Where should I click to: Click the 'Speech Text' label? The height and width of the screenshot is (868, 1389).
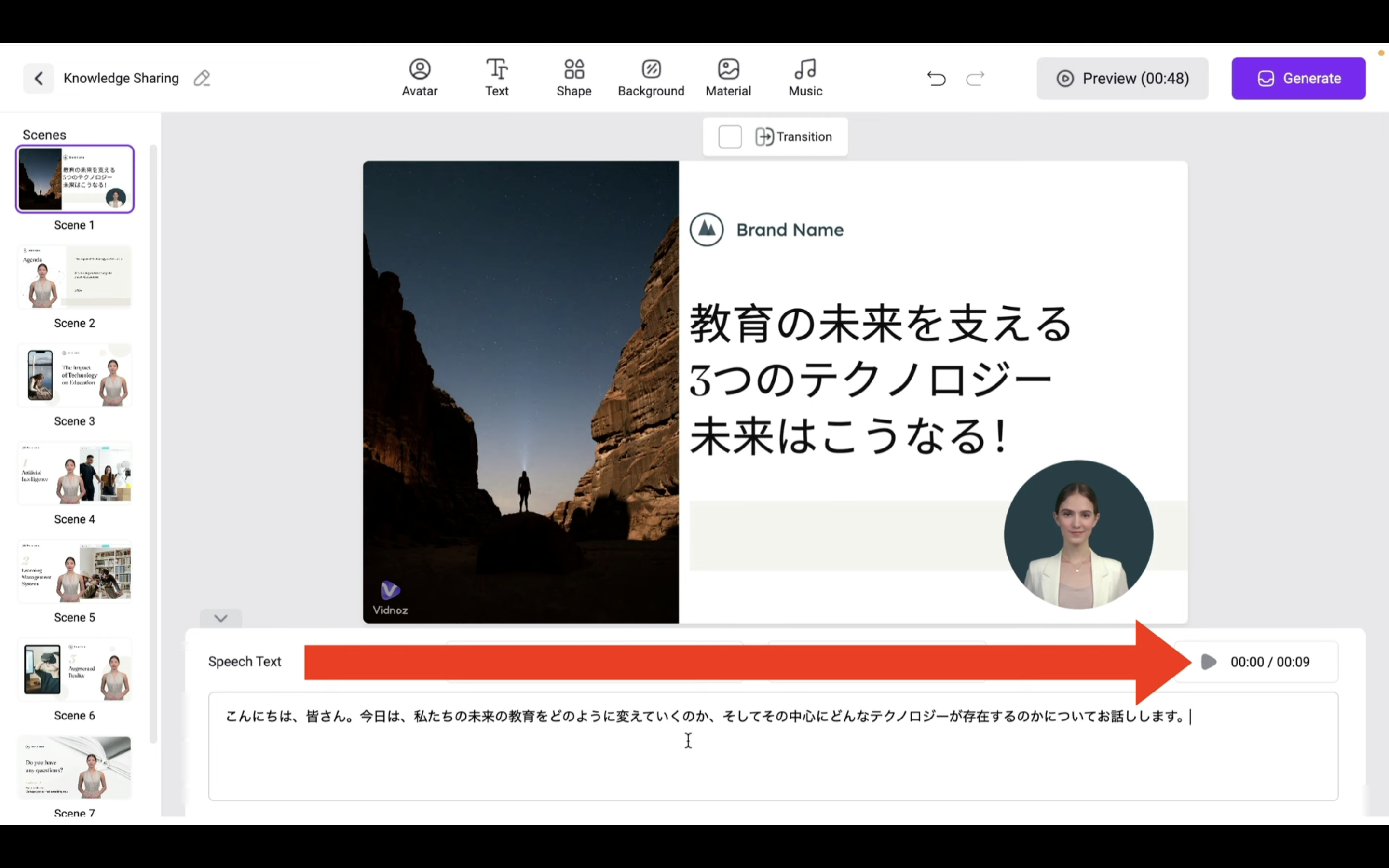point(245,662)
